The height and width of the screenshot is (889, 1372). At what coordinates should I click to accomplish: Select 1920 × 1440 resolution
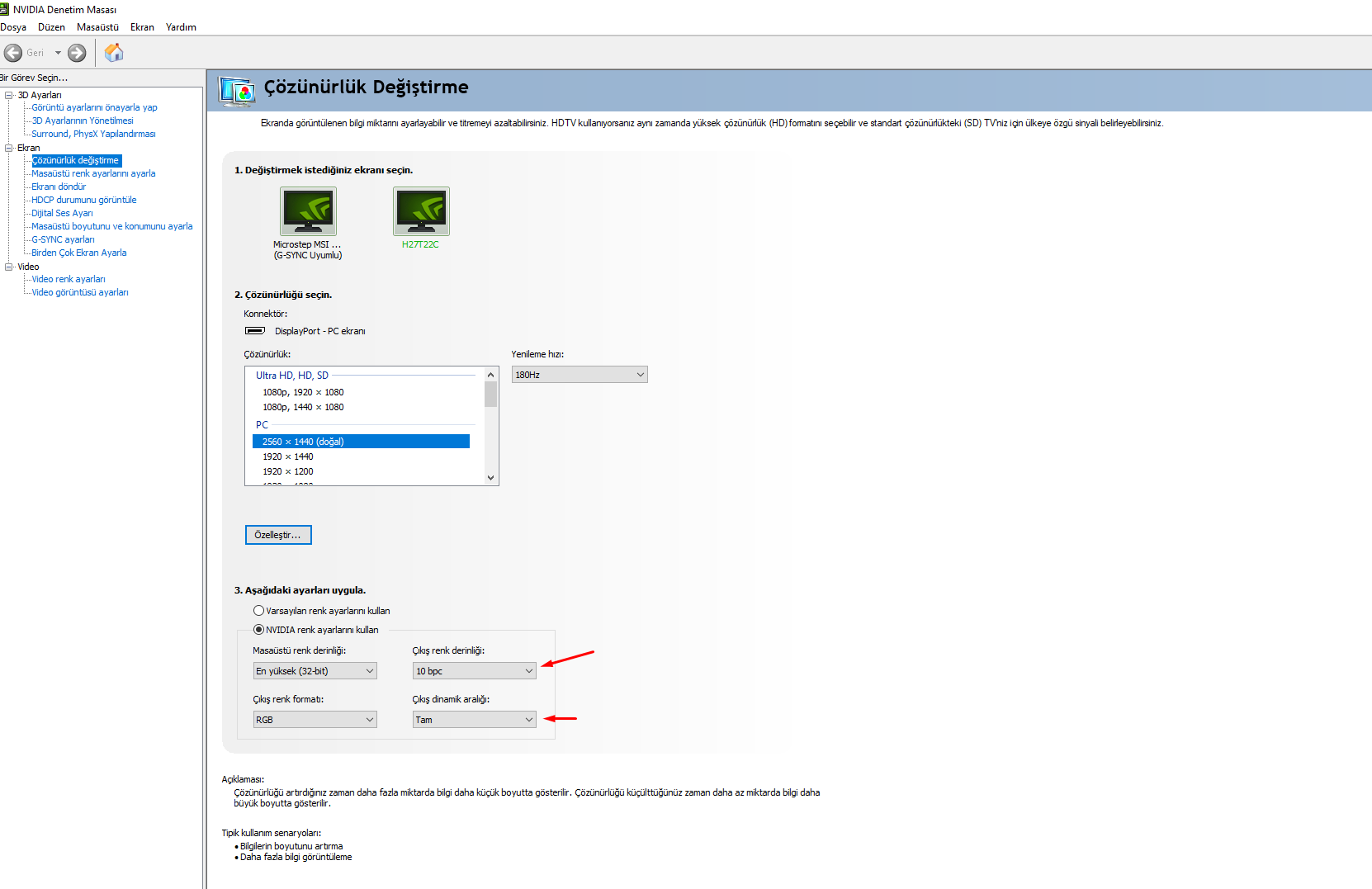point(288,456)
